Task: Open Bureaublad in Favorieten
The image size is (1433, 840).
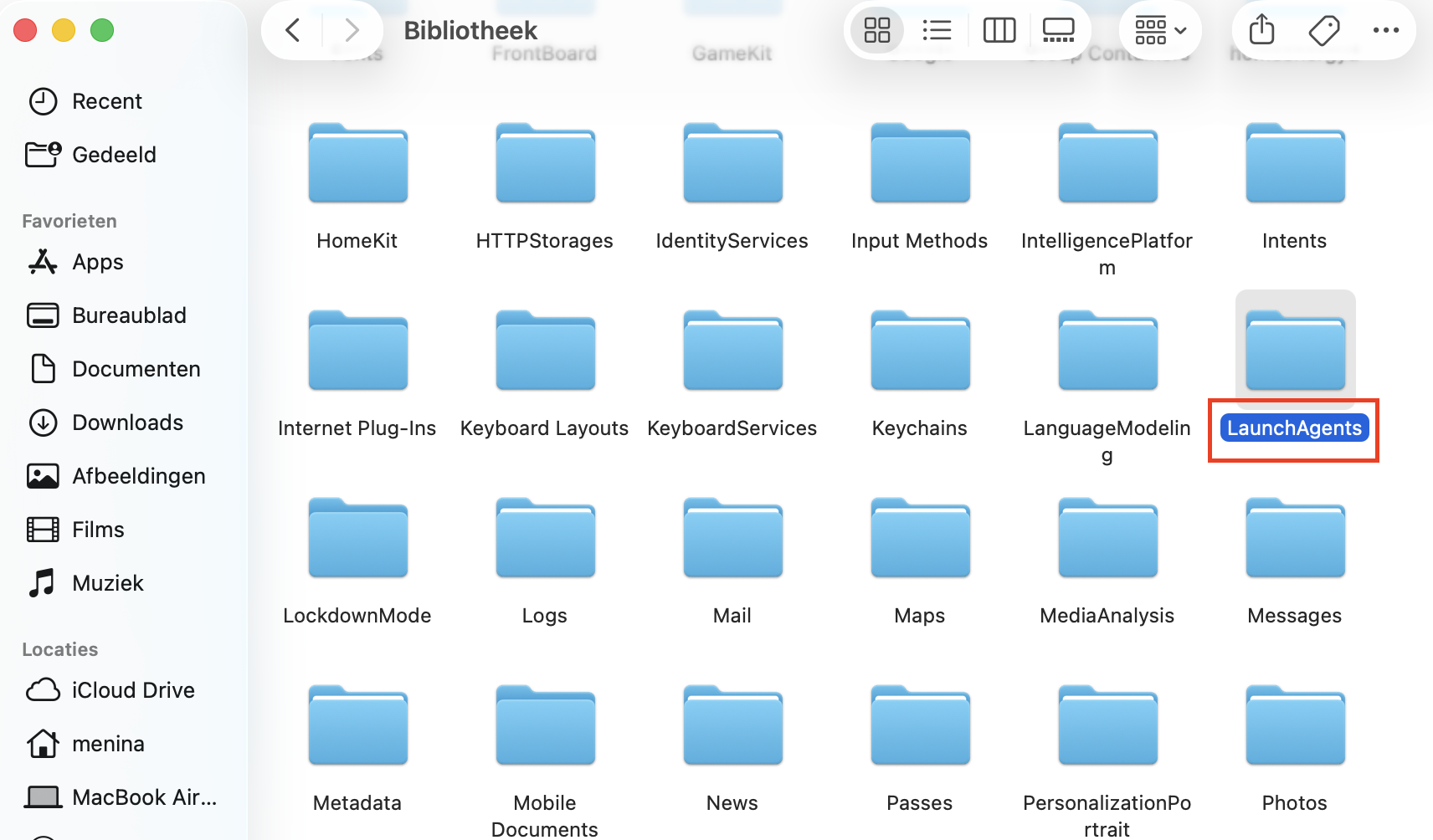Action: [x=129, y=315]
